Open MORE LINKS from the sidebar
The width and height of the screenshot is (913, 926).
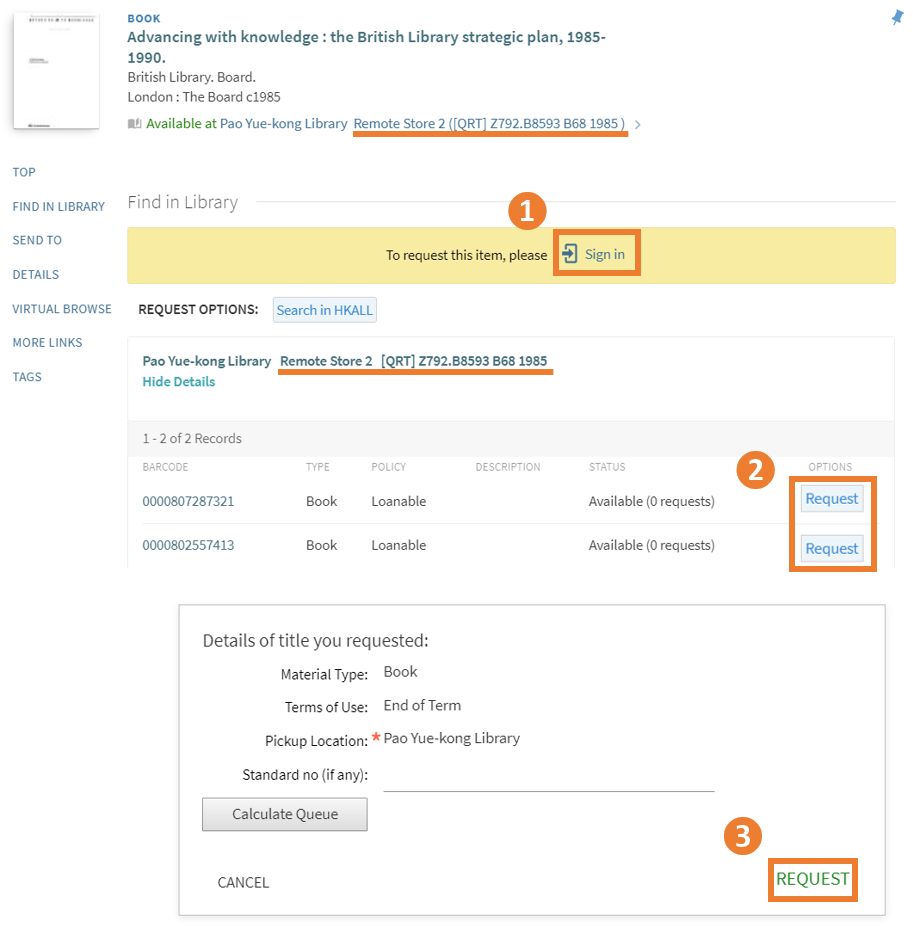[47, 342]
